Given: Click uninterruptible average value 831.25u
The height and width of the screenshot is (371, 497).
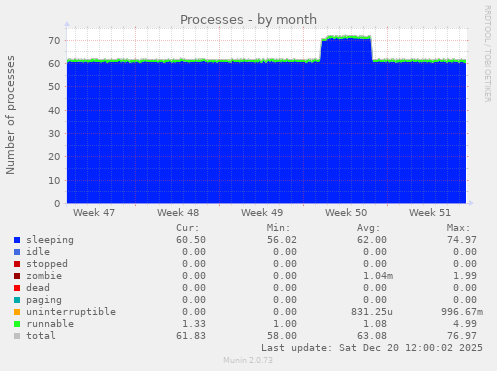Looking at the screenshot, I should pos(372,312).
